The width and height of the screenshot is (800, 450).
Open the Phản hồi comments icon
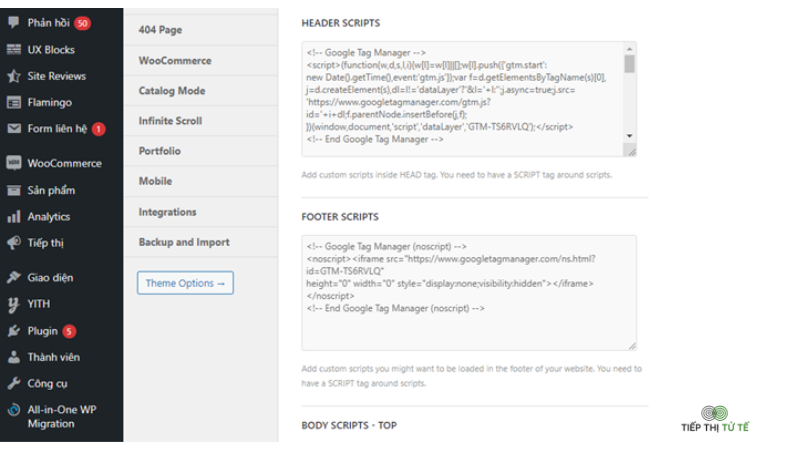[x=14, y=22]
